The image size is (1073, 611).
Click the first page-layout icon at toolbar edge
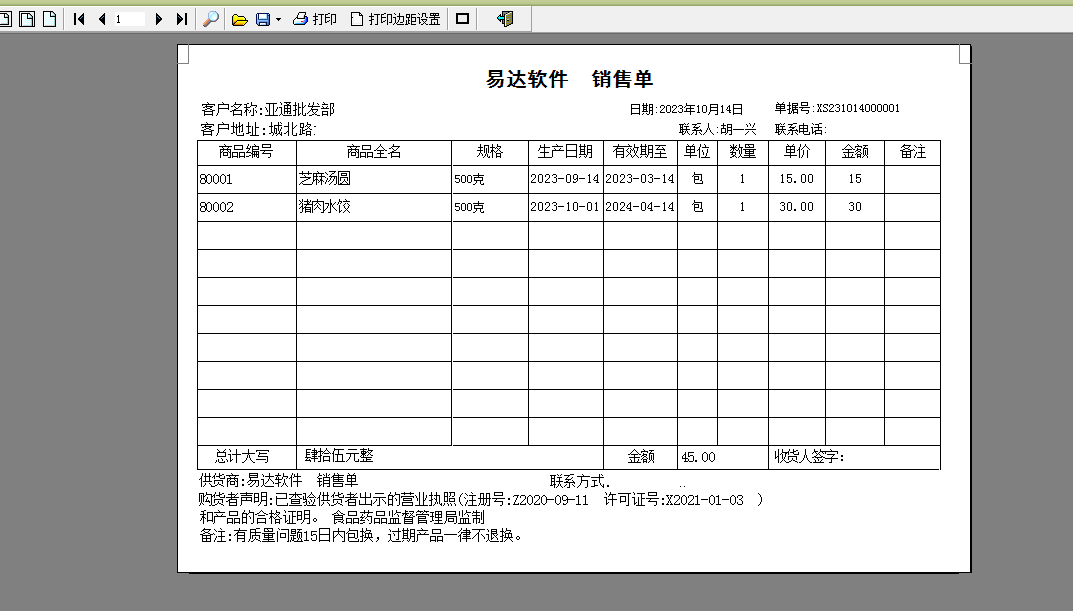[x=6, y=19]
